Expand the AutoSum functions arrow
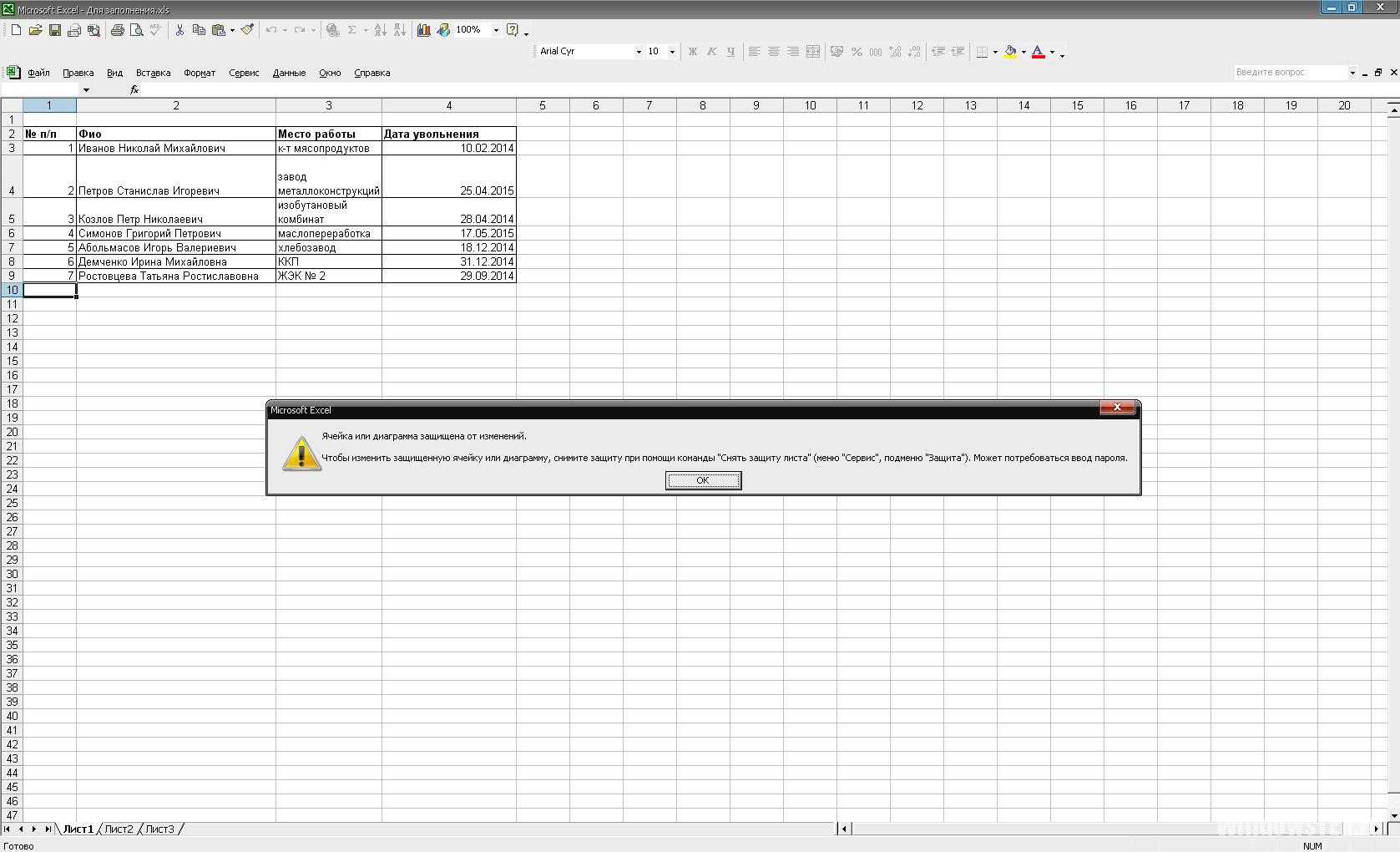Viewport: 1400px width, 852px height. click(x=366, y=30)
